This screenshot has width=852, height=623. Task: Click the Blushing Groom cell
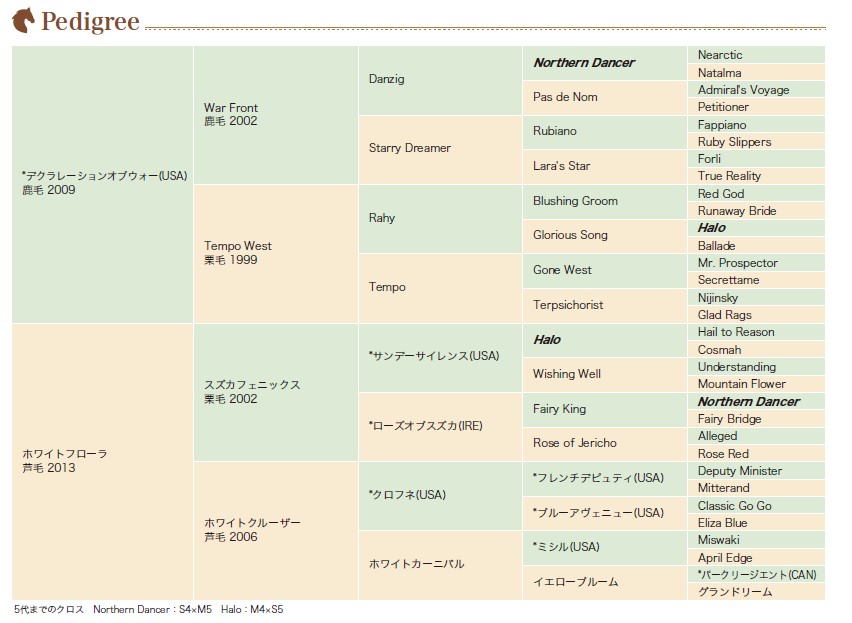pos(605,202)
